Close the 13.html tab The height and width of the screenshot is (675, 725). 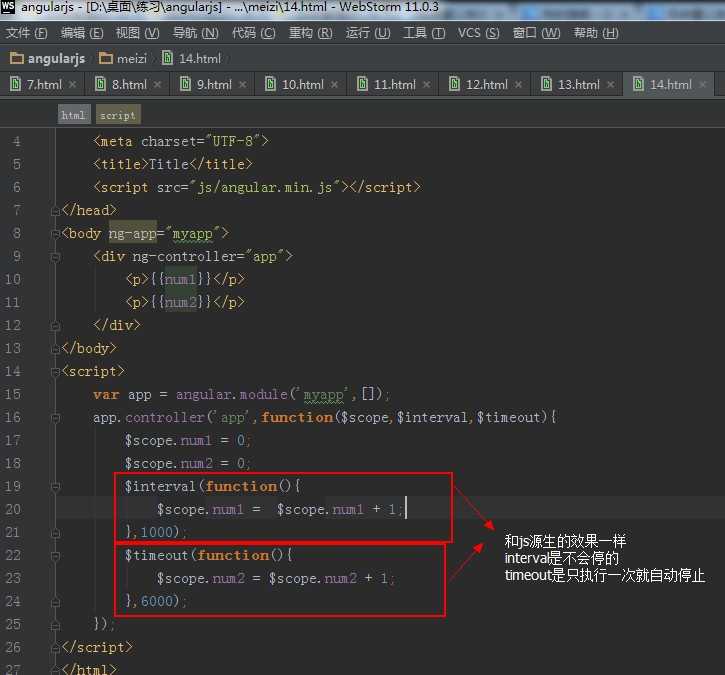click(x=610, y=85)
